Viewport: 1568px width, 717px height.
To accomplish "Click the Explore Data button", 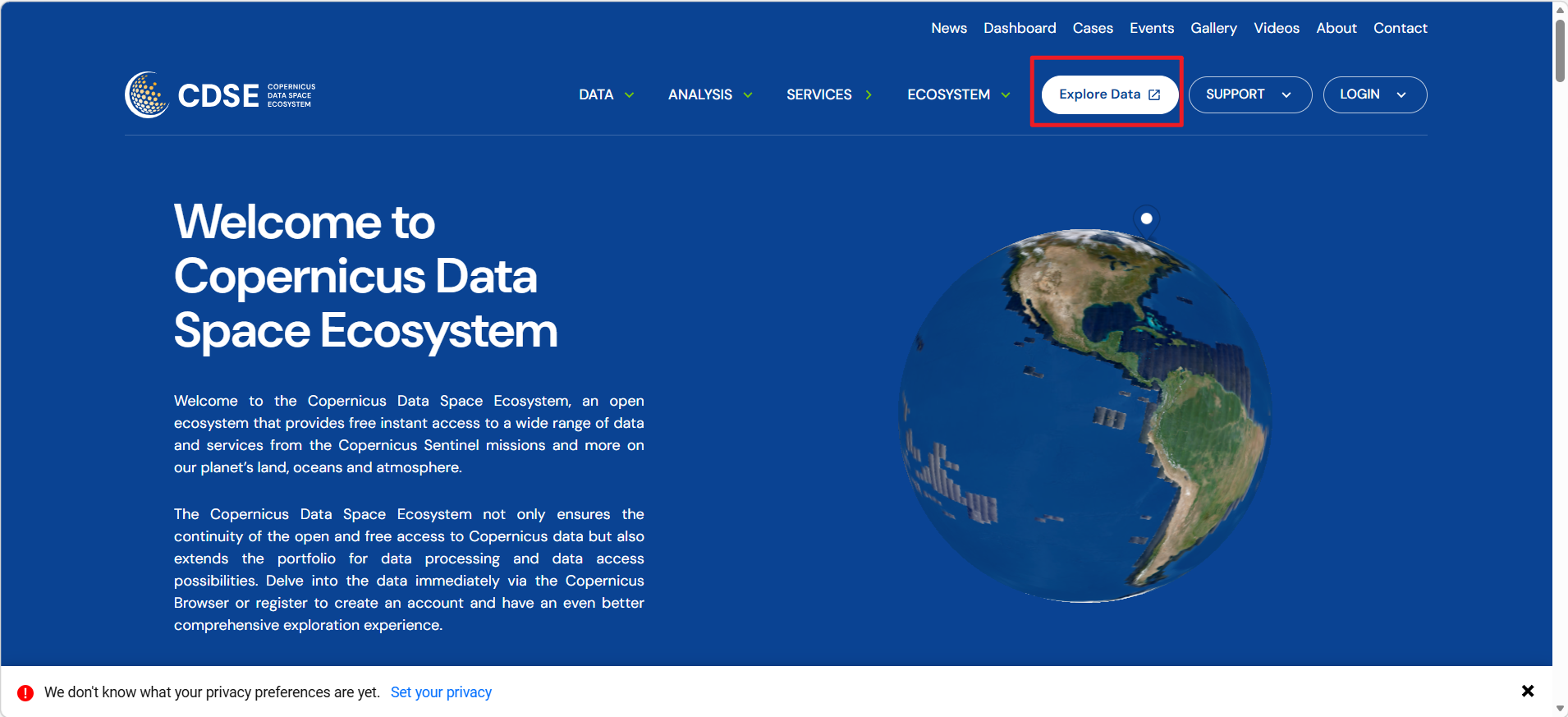I will [x=1110, y=94].
